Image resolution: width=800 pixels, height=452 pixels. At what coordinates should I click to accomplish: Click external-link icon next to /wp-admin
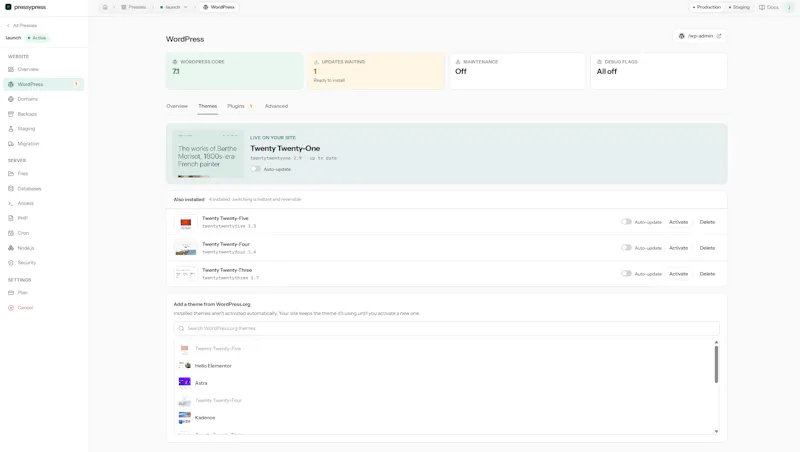point(719,36)
